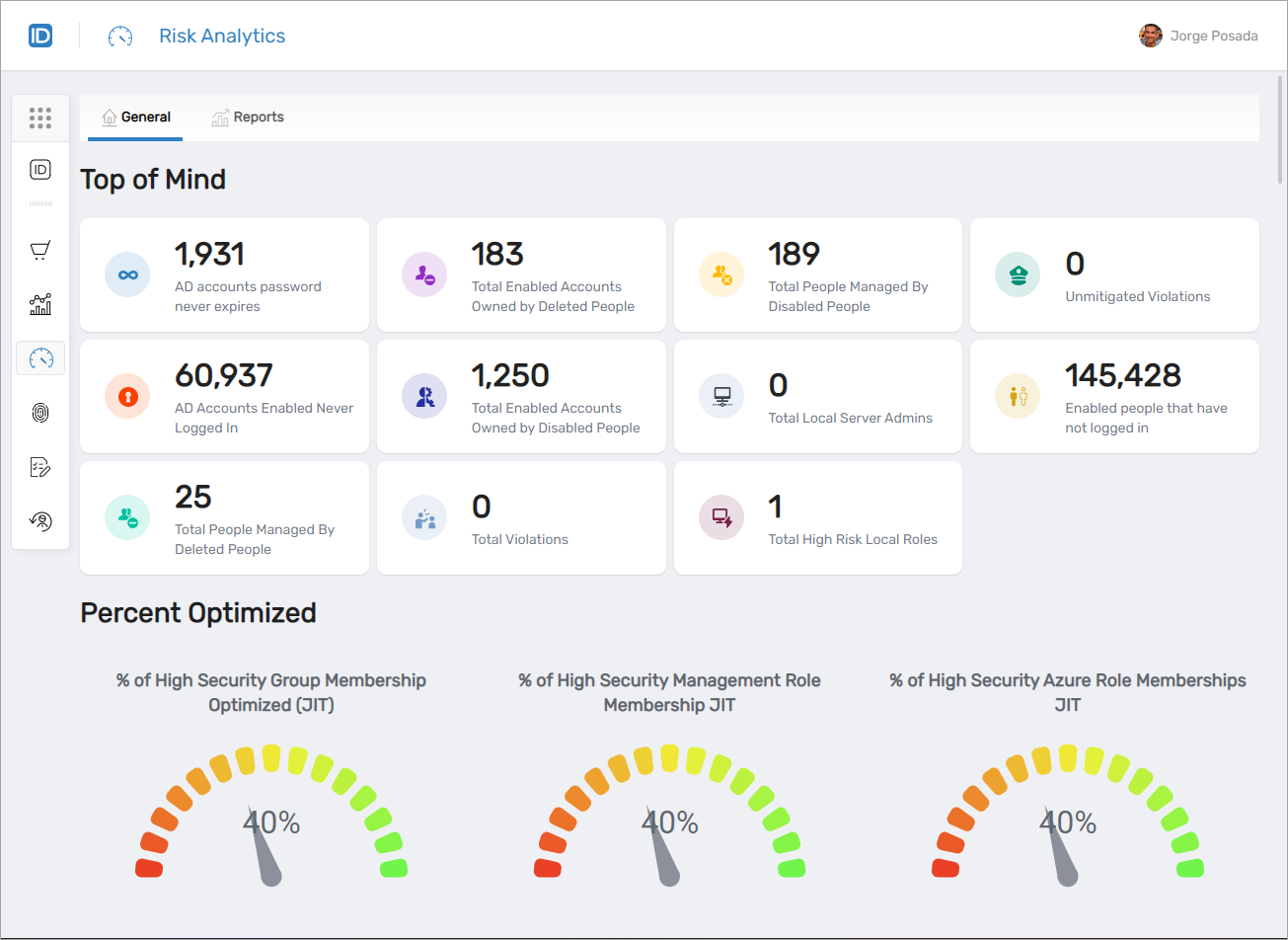Click the Unmitigated Violations tile
The width and height of the screenshot is (1288, 940).
point(1114,275)
